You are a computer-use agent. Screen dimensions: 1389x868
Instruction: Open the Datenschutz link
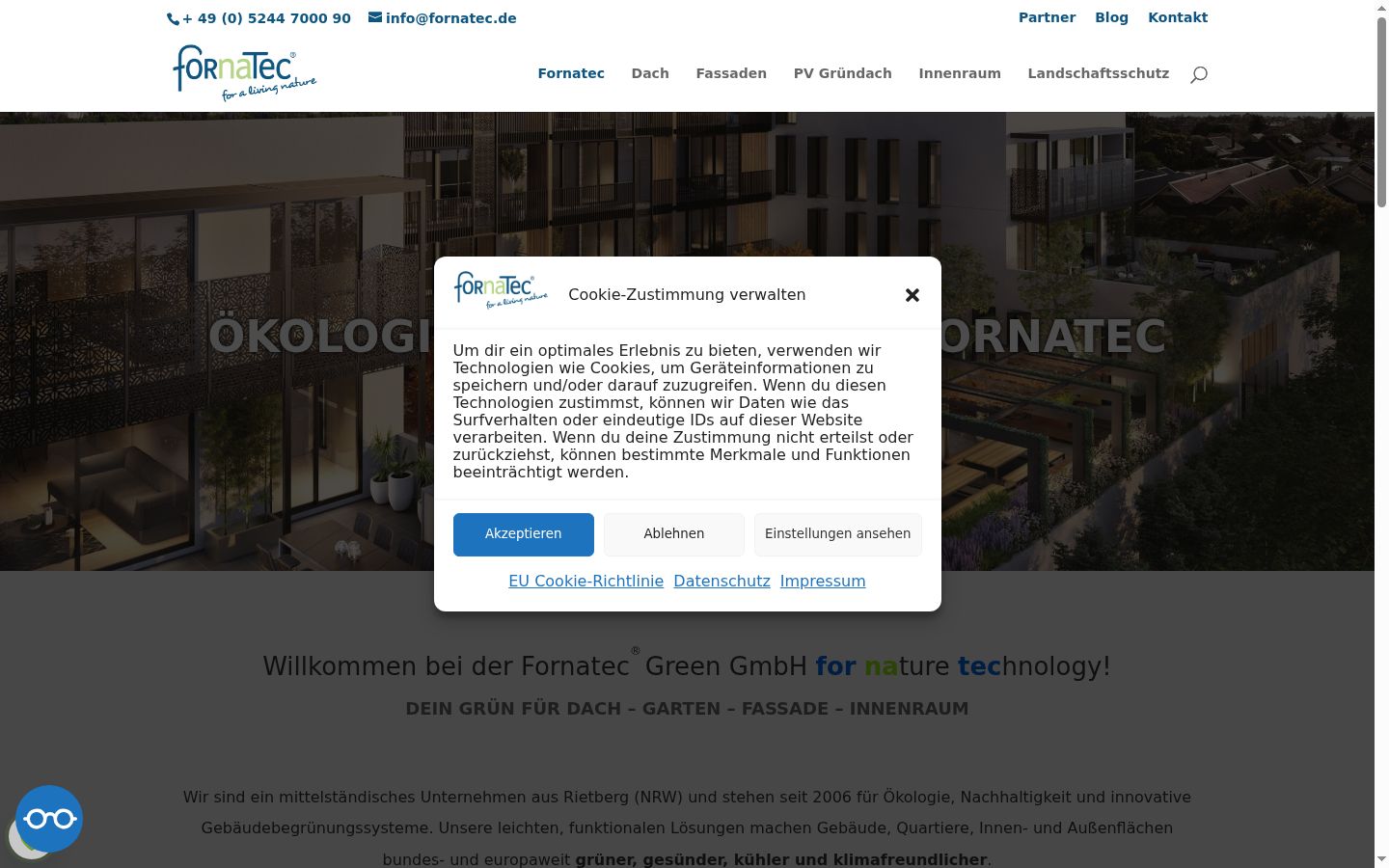[722, 582]
